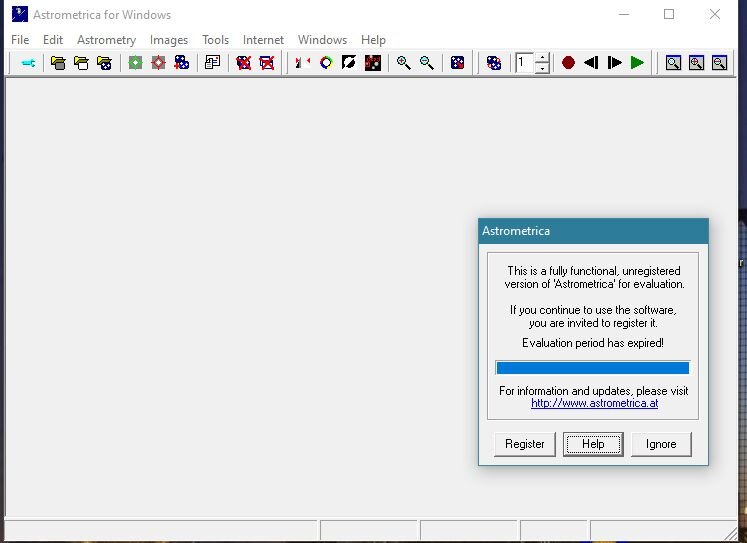Step backward with the black left arrow
The image size is (747, 543).
tap(591, 63)
